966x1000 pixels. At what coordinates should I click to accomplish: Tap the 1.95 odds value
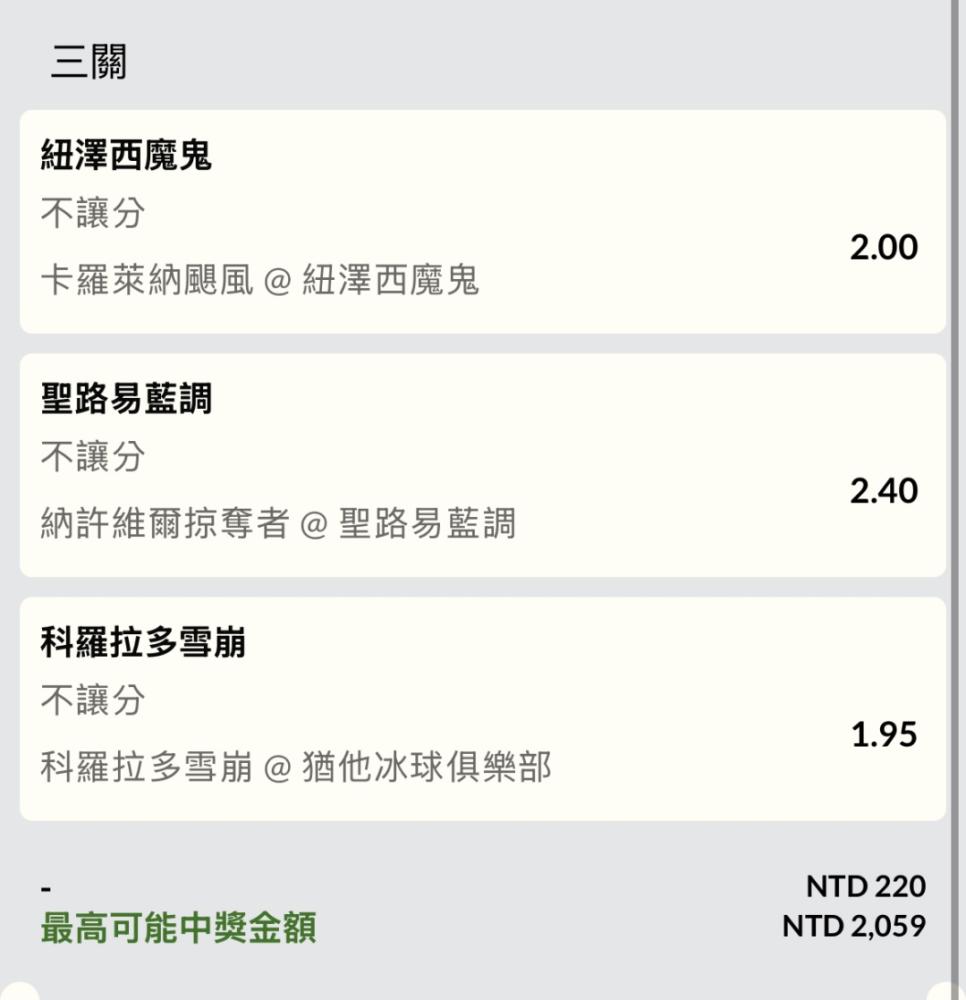click(883, 735)
